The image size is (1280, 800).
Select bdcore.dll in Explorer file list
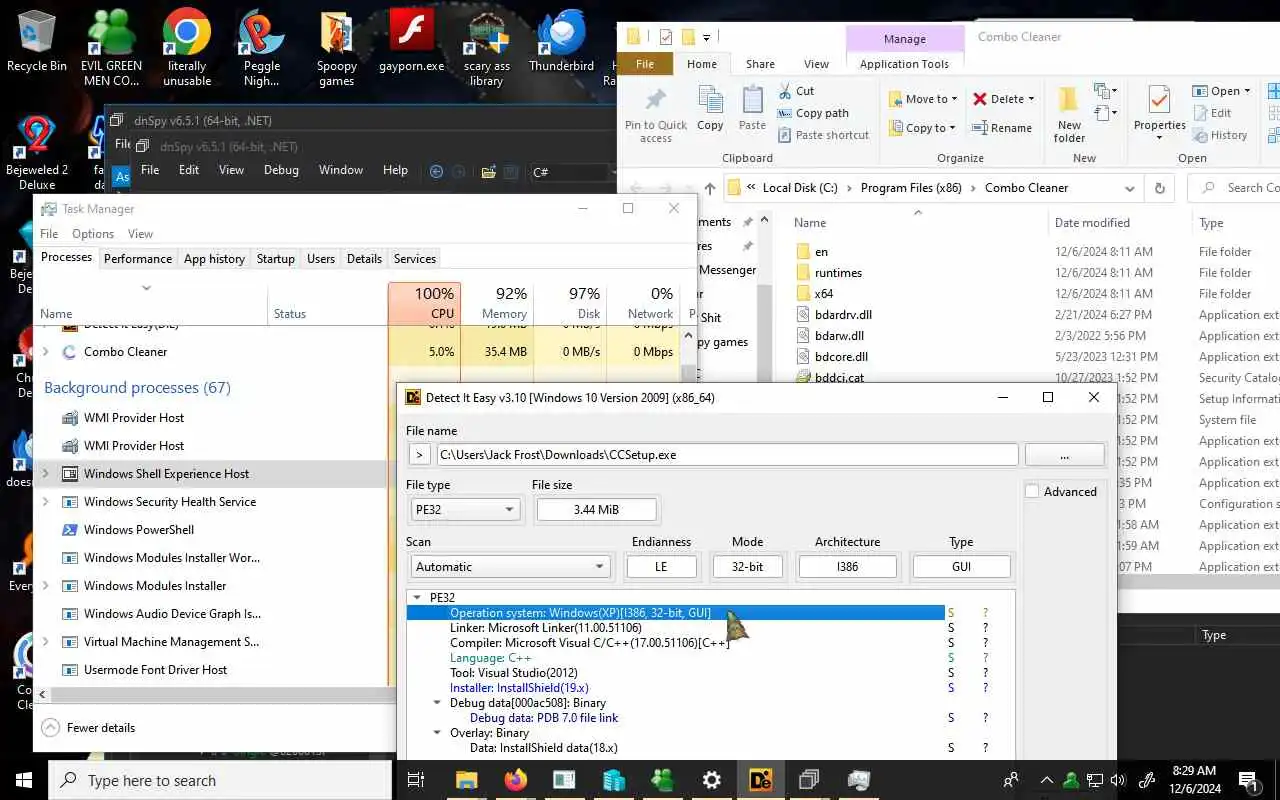(x=840, y=357)
